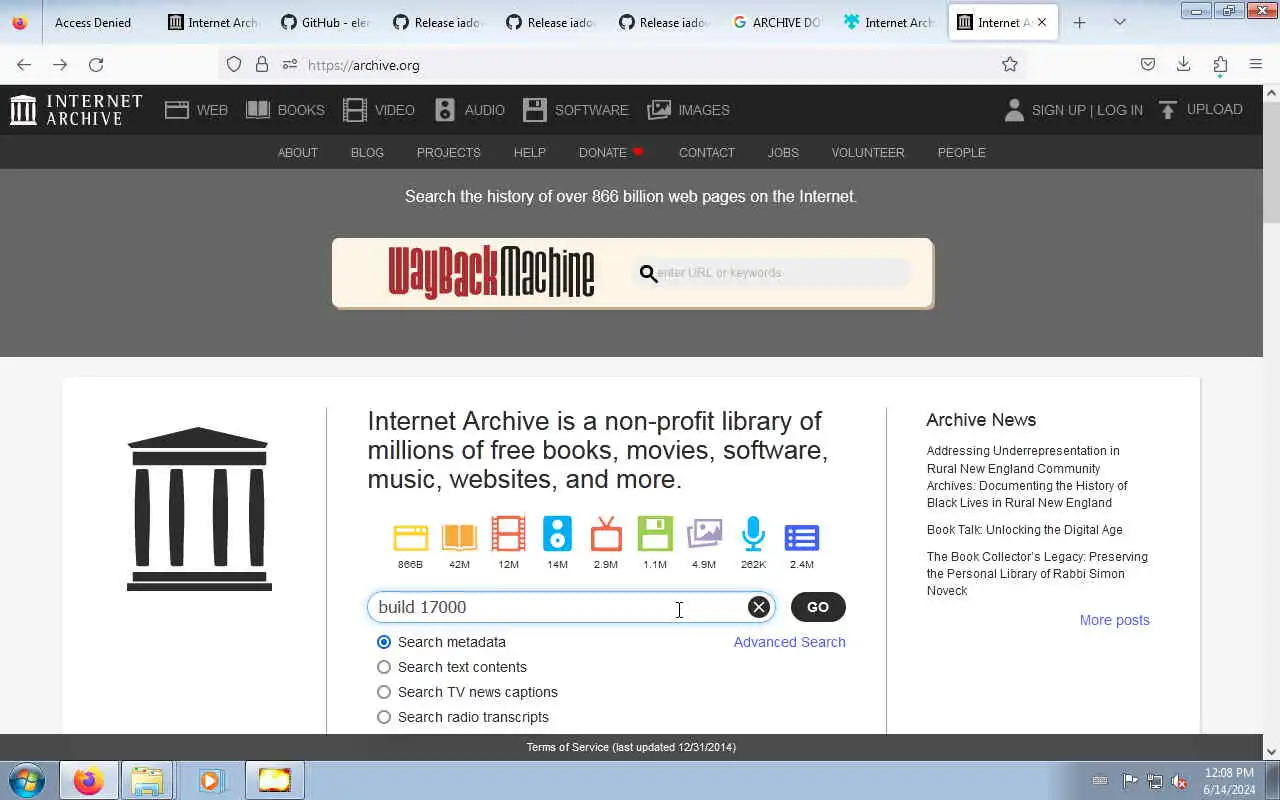Open Firefox Downloads panel icon
Viewport: 1280px width, 800px height.
(1184, 65)
